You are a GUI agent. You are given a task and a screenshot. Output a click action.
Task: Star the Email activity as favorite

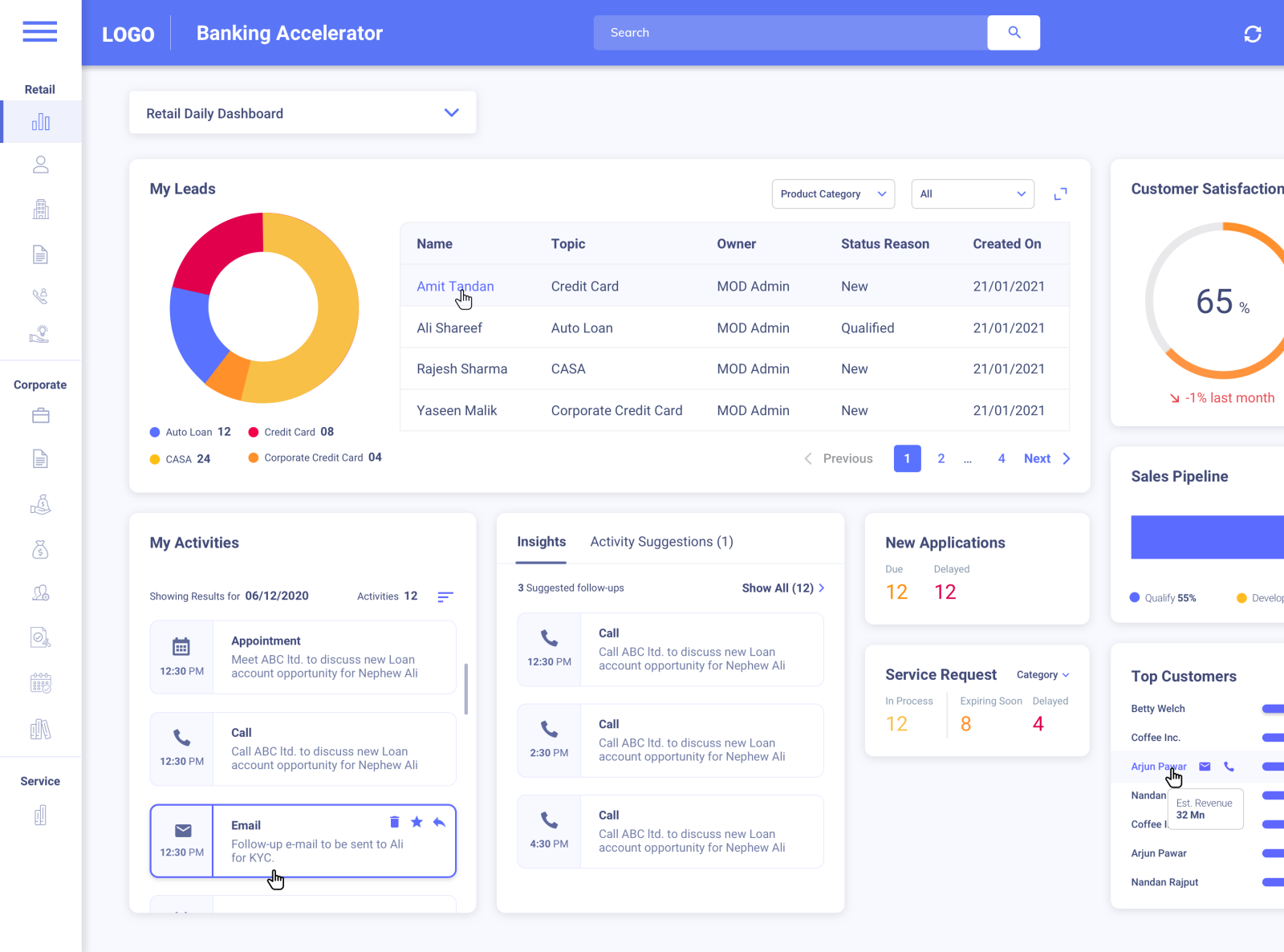tap(416, 822)
